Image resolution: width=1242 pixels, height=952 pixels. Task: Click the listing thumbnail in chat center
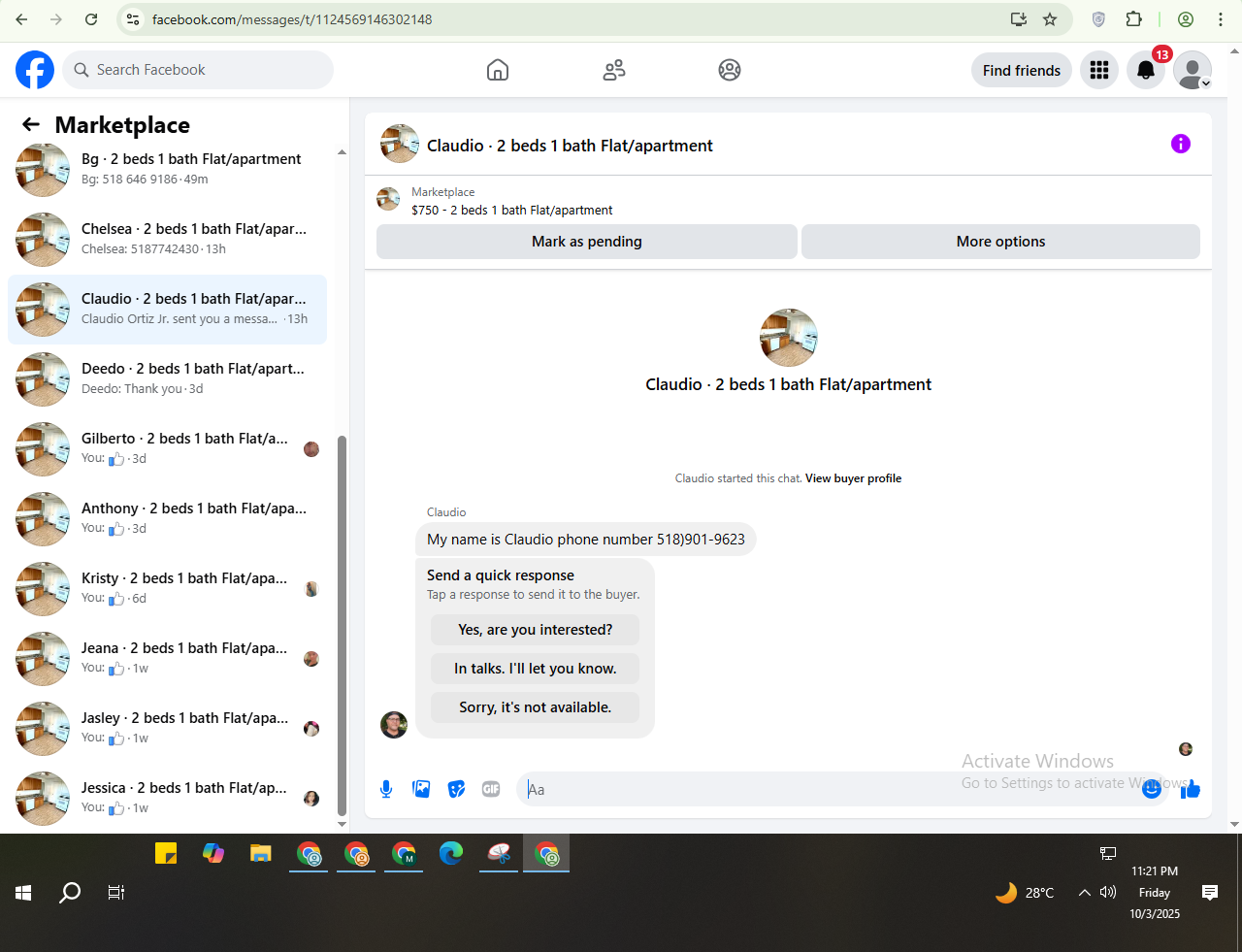click(788, 338)
